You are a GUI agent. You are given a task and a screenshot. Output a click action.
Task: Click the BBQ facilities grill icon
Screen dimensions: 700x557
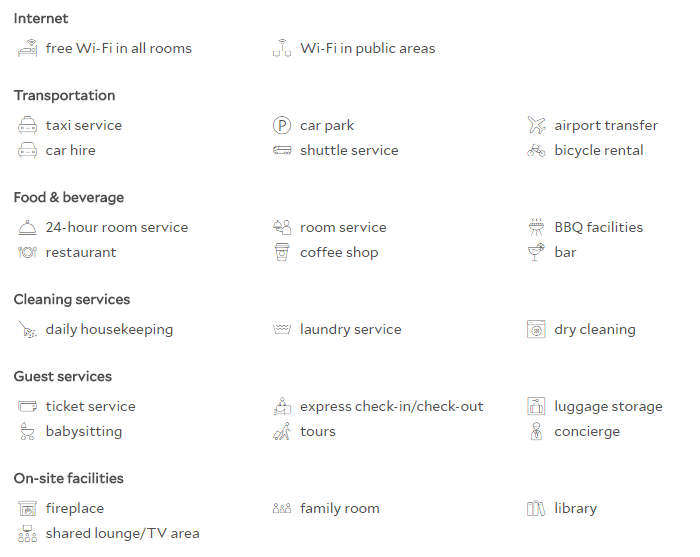coord(536,227)
